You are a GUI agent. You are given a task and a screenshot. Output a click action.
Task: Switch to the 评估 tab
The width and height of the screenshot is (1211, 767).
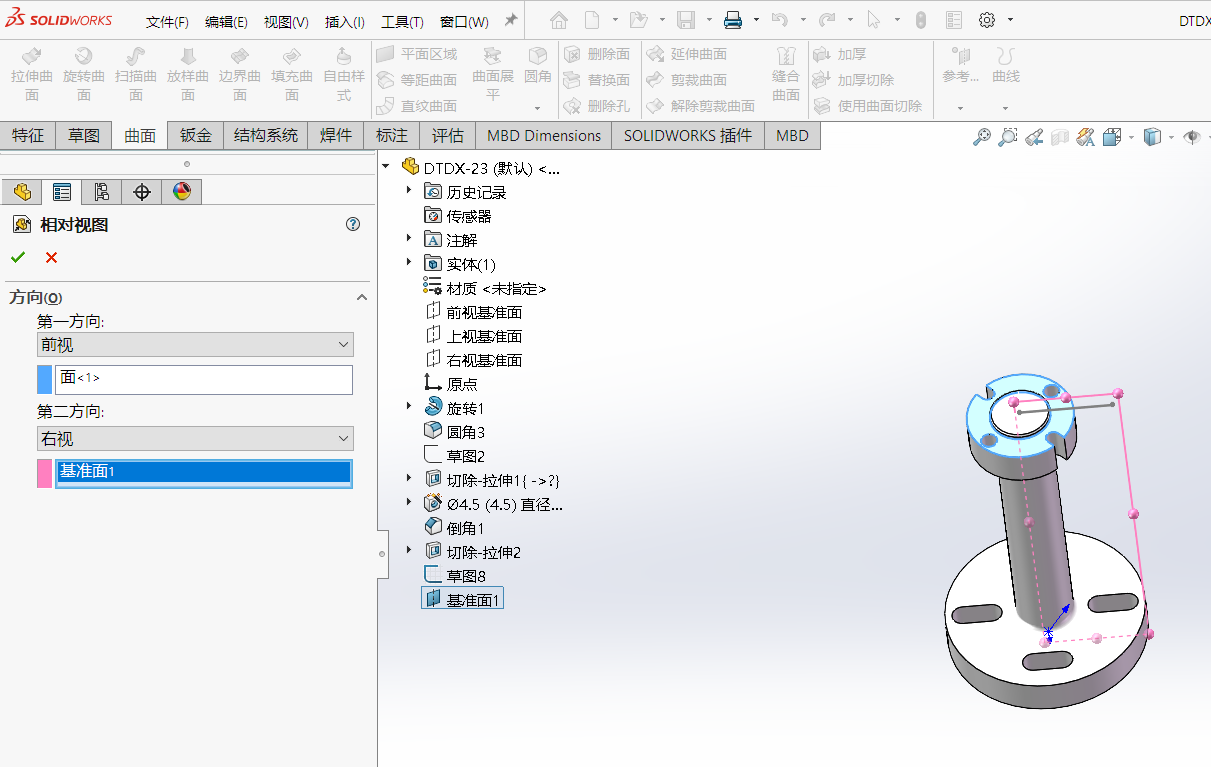pyautogui.click(x=448, y=136)
